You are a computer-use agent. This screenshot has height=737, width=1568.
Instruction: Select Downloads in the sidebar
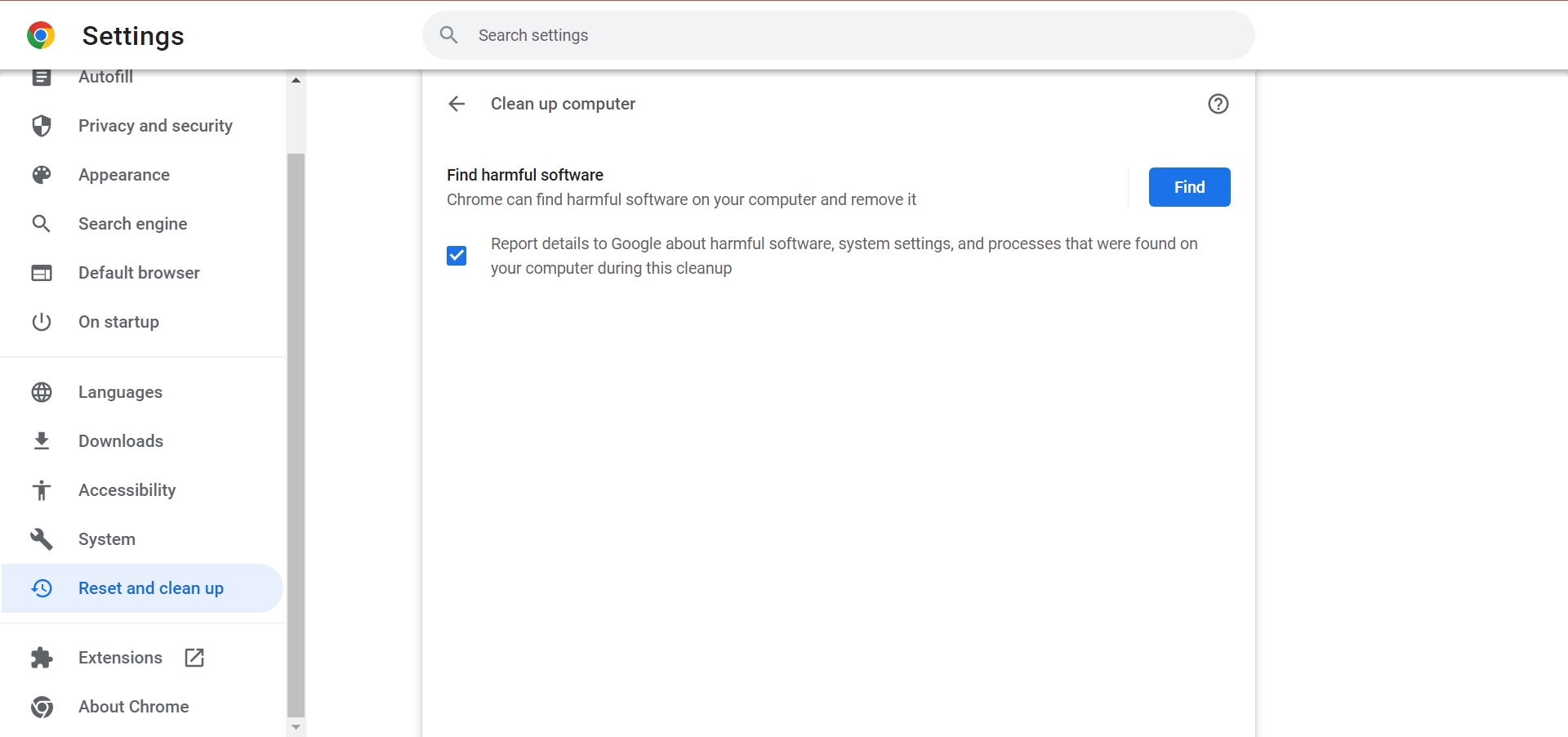coord(121,441)
